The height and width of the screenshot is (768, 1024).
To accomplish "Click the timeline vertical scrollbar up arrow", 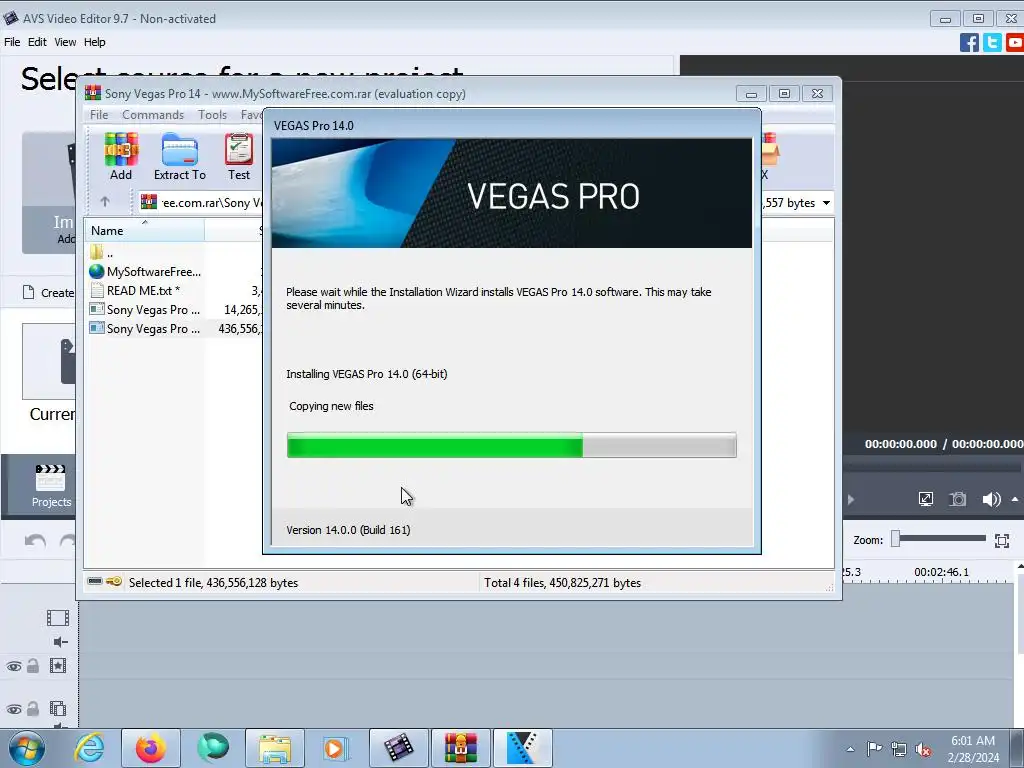I will [x=1019, y=568].
